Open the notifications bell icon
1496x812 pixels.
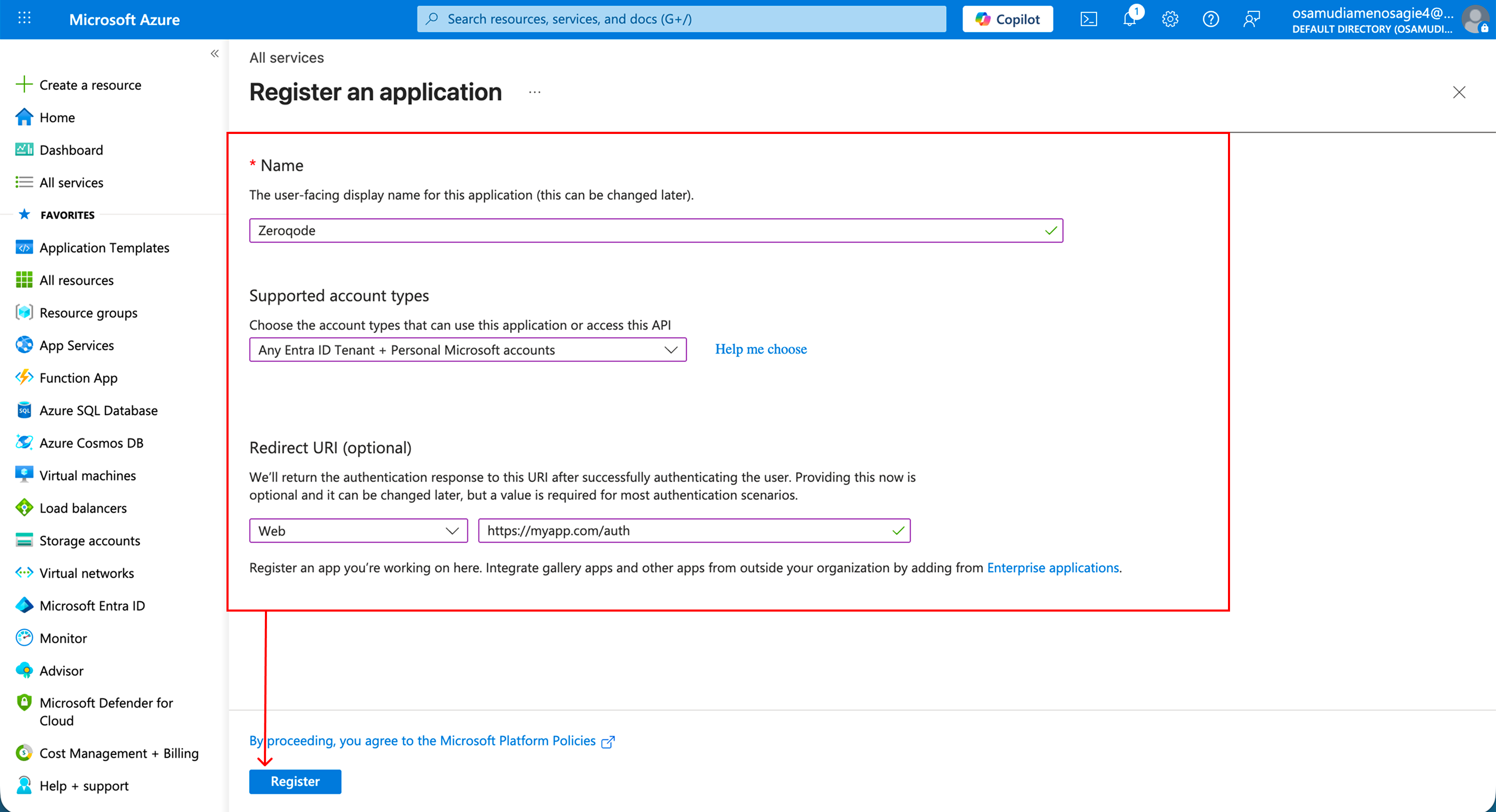1130,19
